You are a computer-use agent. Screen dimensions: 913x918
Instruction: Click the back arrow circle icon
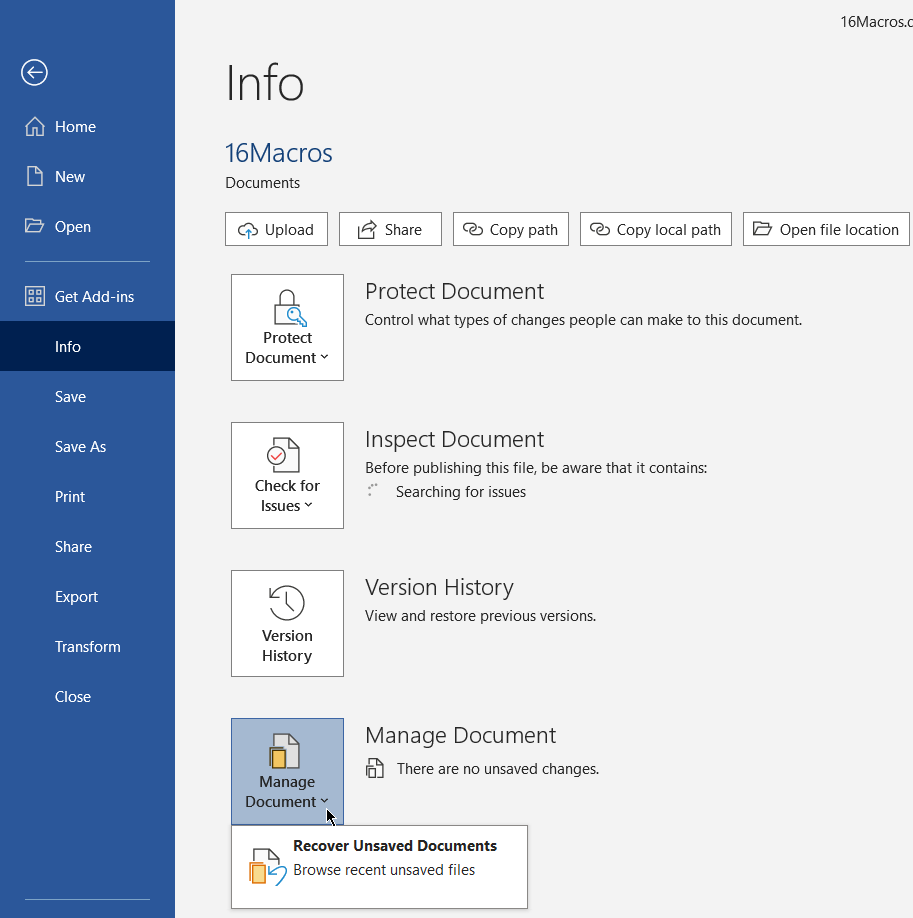tap(34, 73)
